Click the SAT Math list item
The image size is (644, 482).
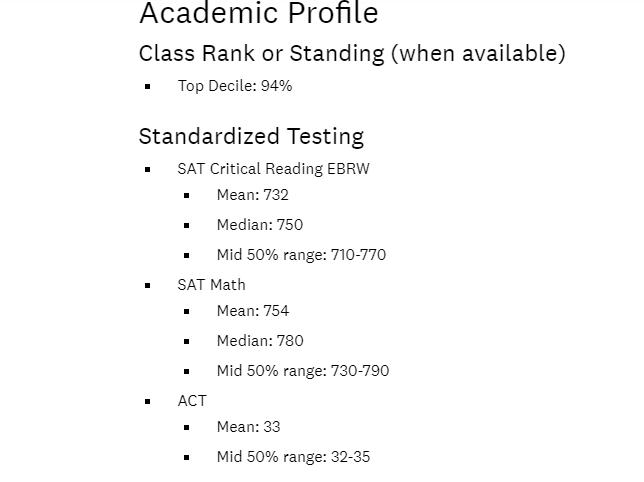(x=212, y=285)
